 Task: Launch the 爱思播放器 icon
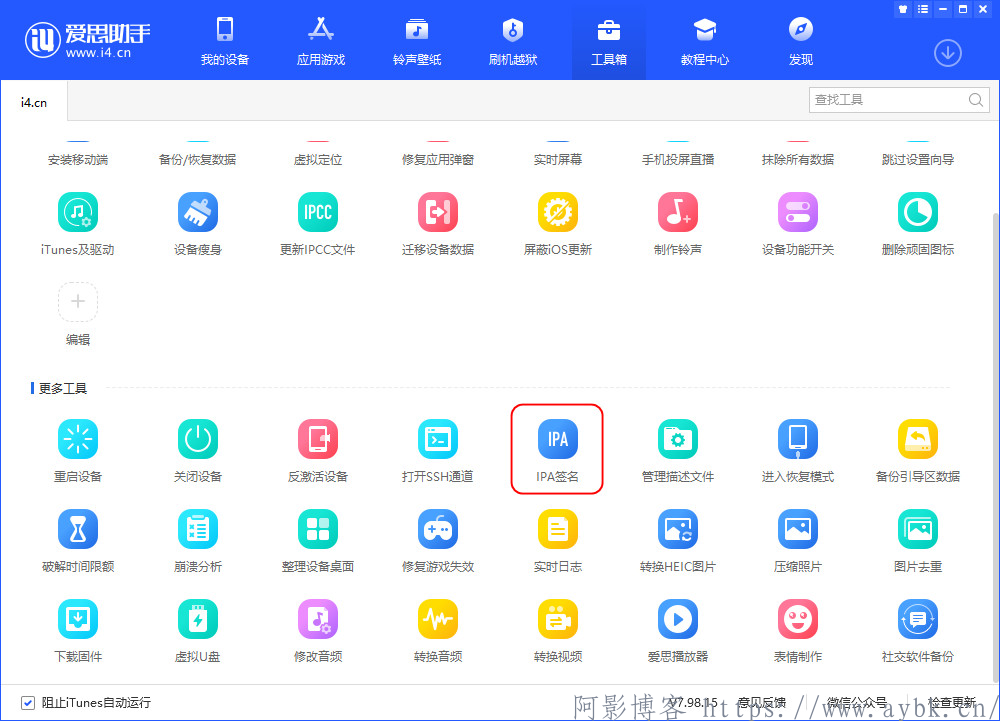[x=677, y=620]
